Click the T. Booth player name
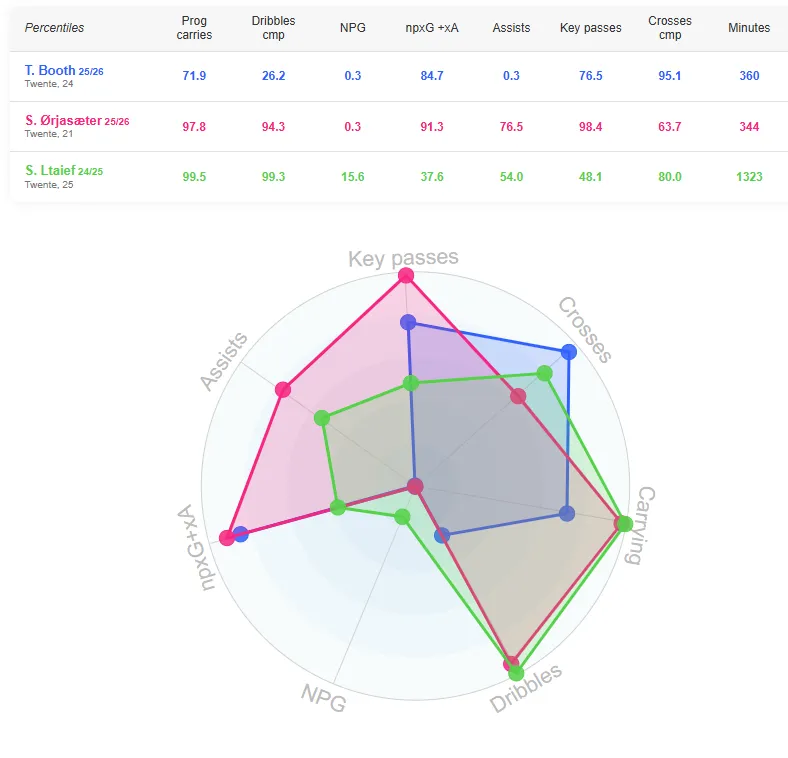The width and height of the screenshot is (788, 758). [x=50, y=70]
